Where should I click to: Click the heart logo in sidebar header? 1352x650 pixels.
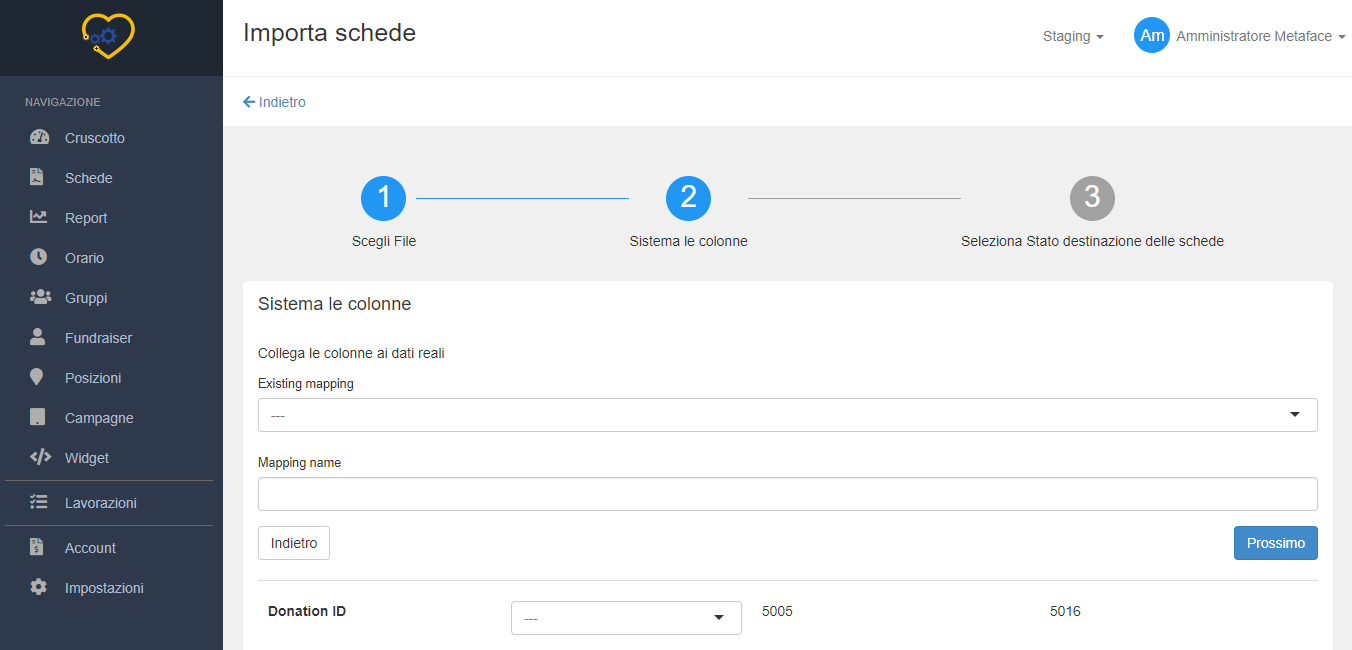pos(108,36)
